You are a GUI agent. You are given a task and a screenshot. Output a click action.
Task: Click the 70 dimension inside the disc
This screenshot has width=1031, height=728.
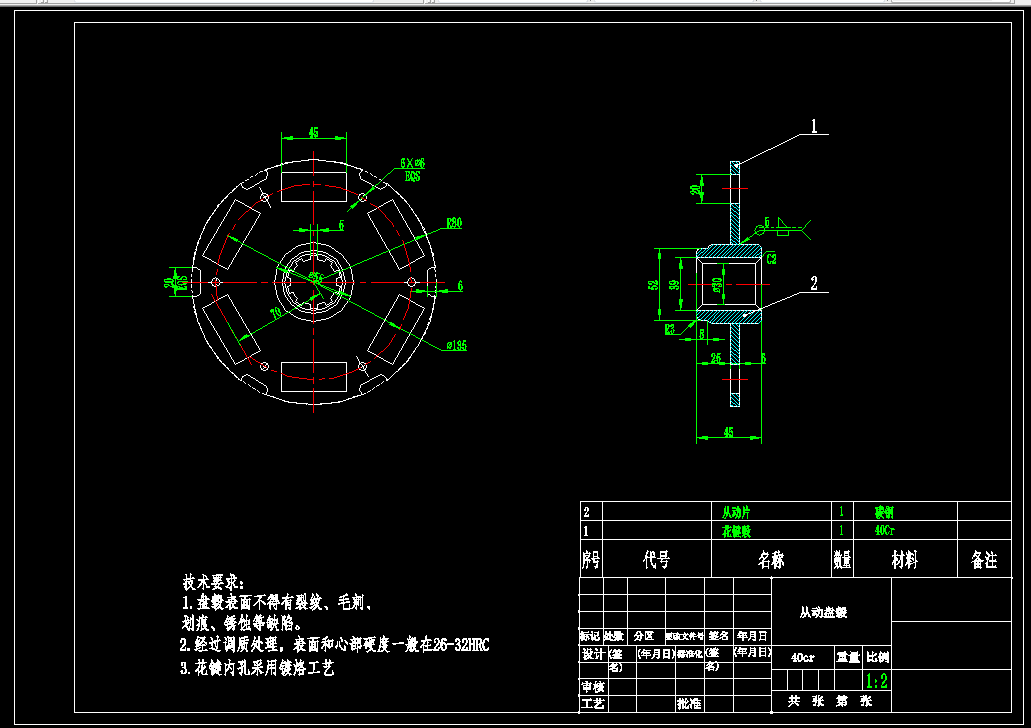coord(276,312)
